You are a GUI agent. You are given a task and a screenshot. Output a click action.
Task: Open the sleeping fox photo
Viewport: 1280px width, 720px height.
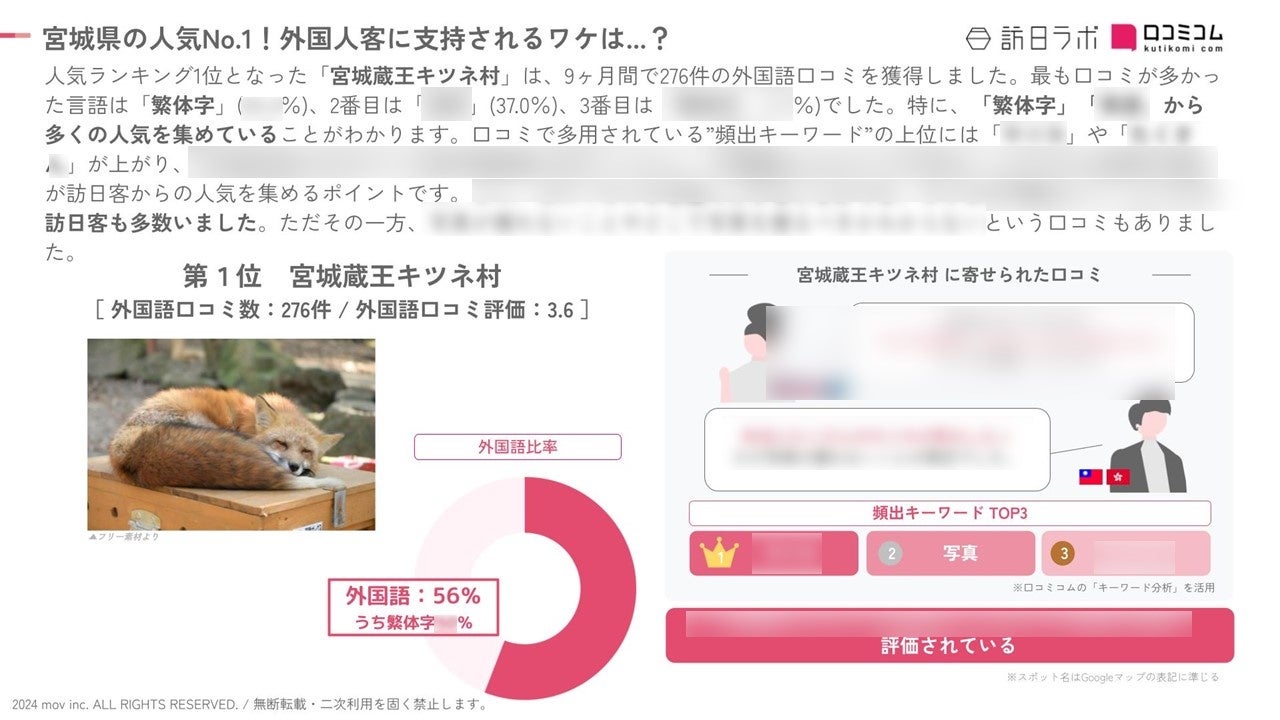pyautogui.click(x=231, y=434)
